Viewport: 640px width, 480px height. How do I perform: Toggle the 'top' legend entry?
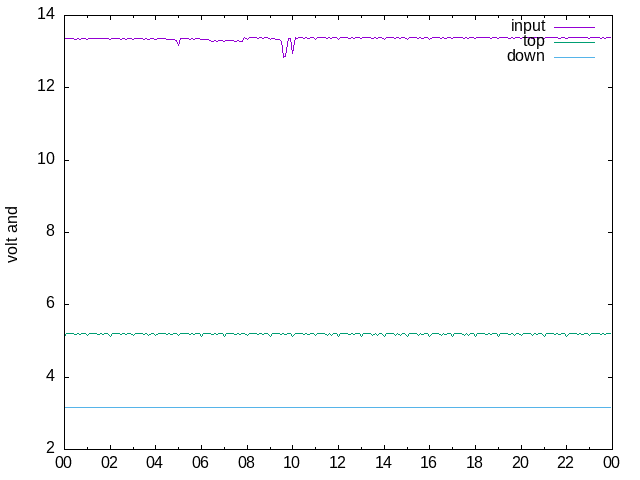pos(533,41)
